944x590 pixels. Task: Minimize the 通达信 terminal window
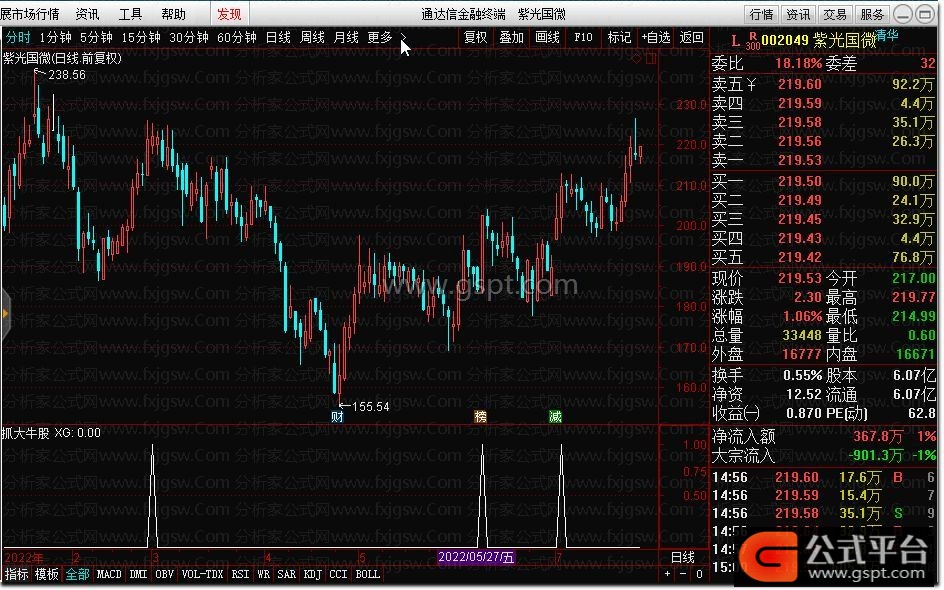coord(902,14)
